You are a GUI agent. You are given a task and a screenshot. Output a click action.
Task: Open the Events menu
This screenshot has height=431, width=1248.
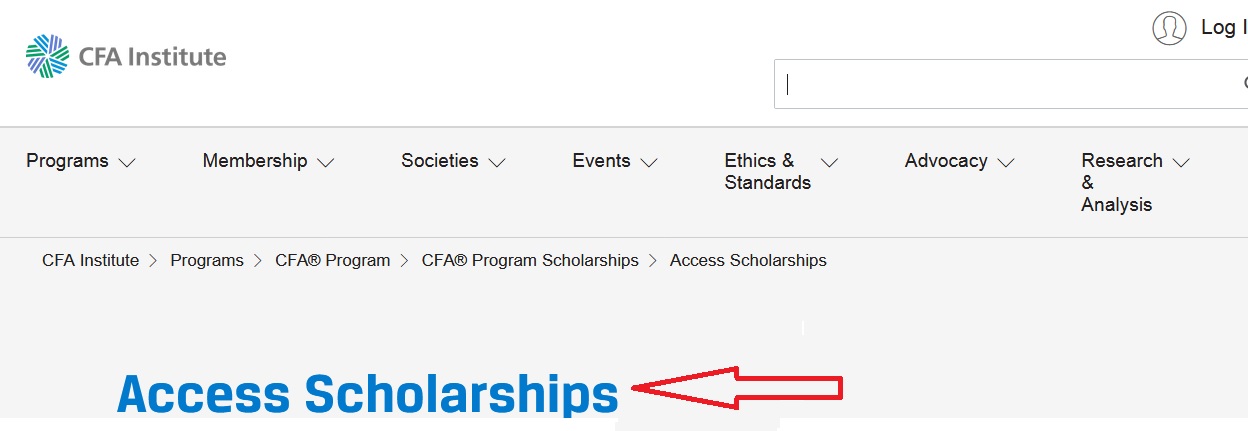coord(601,161)
